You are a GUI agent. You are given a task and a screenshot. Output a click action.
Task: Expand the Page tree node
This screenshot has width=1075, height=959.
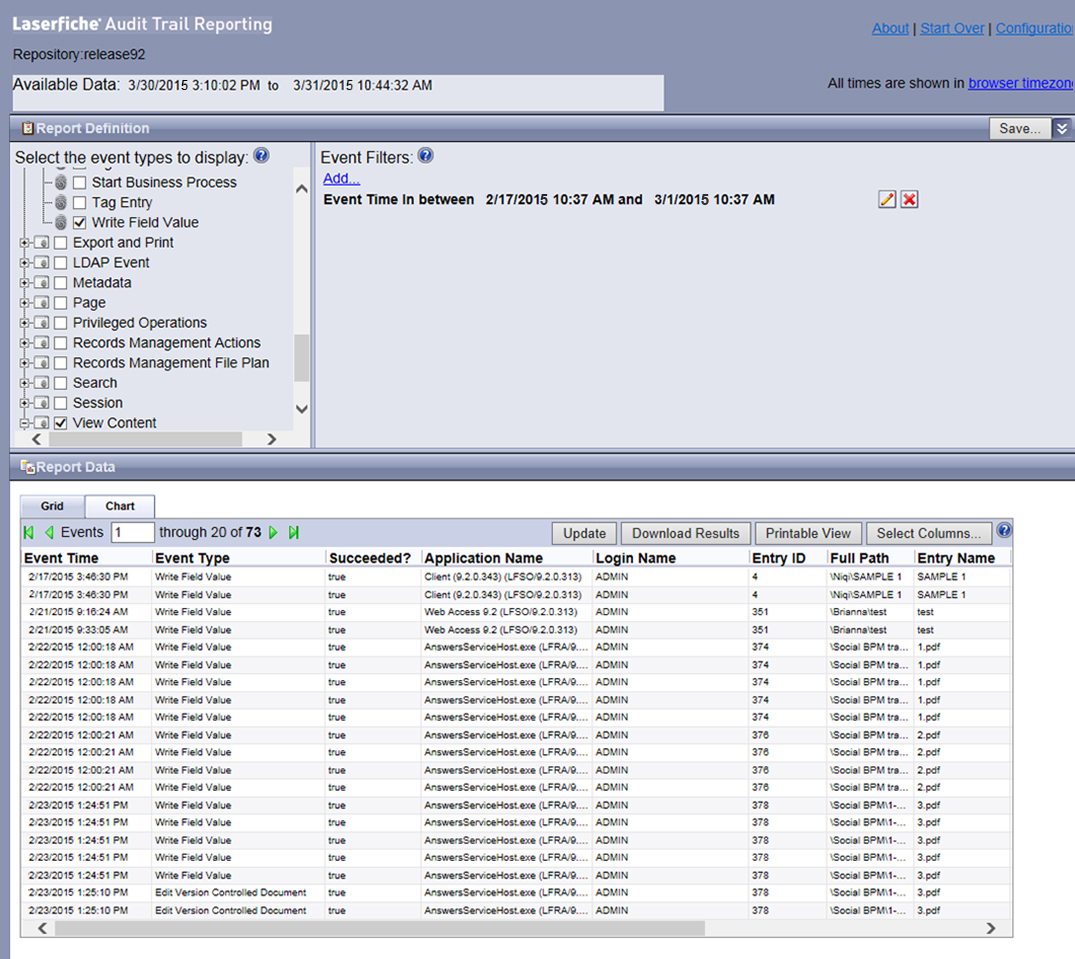25,303
